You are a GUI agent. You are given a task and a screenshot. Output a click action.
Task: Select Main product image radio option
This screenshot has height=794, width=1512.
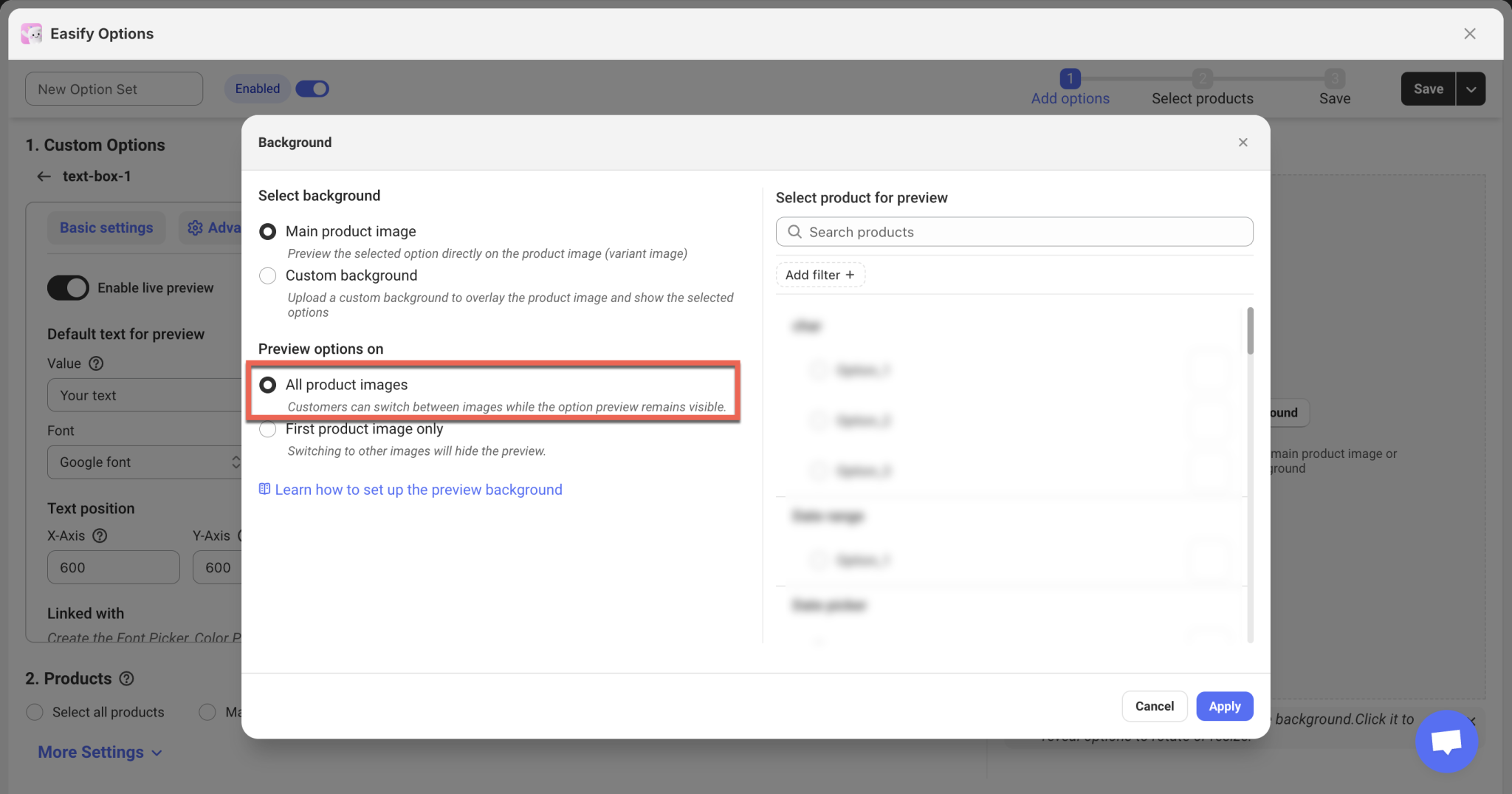[x=267, y=232]
